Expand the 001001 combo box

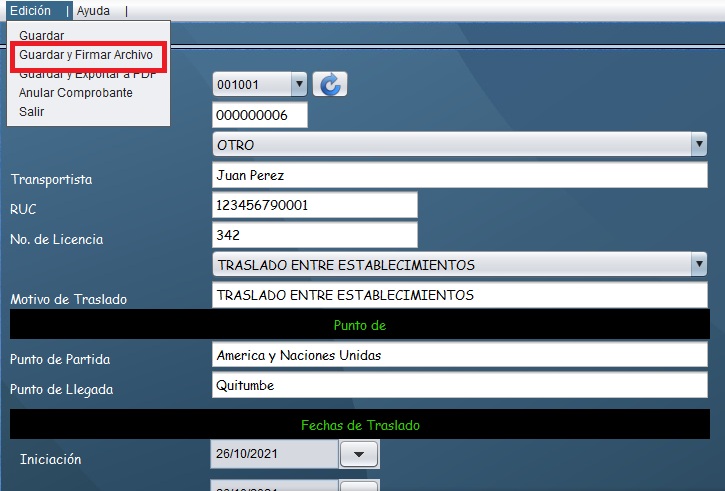pos(298,85)
